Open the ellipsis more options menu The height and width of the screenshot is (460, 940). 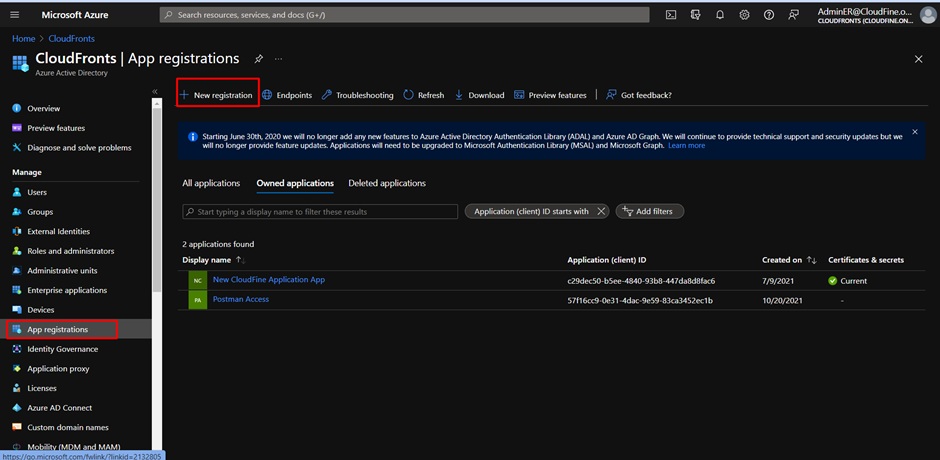(x=278, y=59)
